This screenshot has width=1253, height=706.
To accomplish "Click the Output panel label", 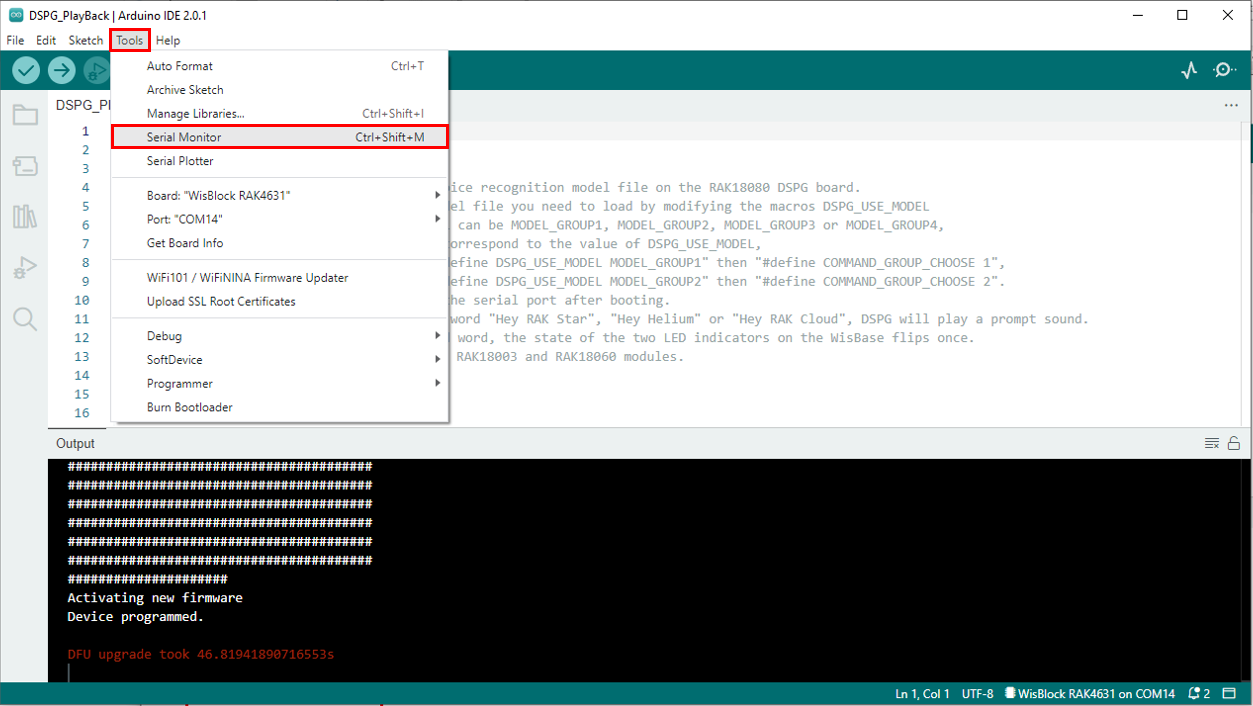I will click(75, 444).
